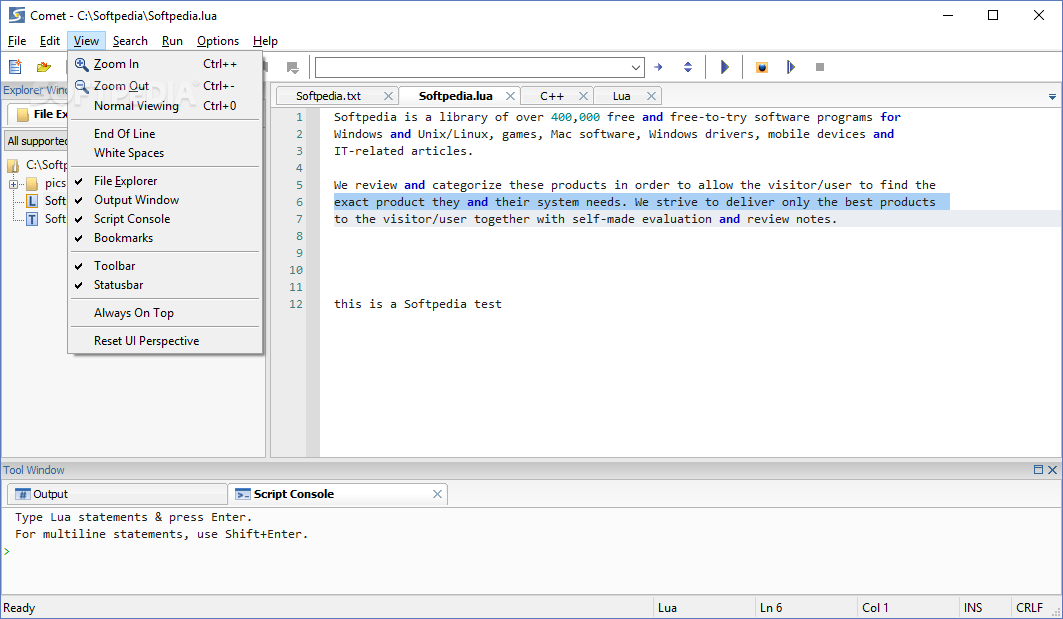Close the Softpedia.txt tab
Image resolution: width=1063 pixels, height=619 pixels.
[388, 96]
